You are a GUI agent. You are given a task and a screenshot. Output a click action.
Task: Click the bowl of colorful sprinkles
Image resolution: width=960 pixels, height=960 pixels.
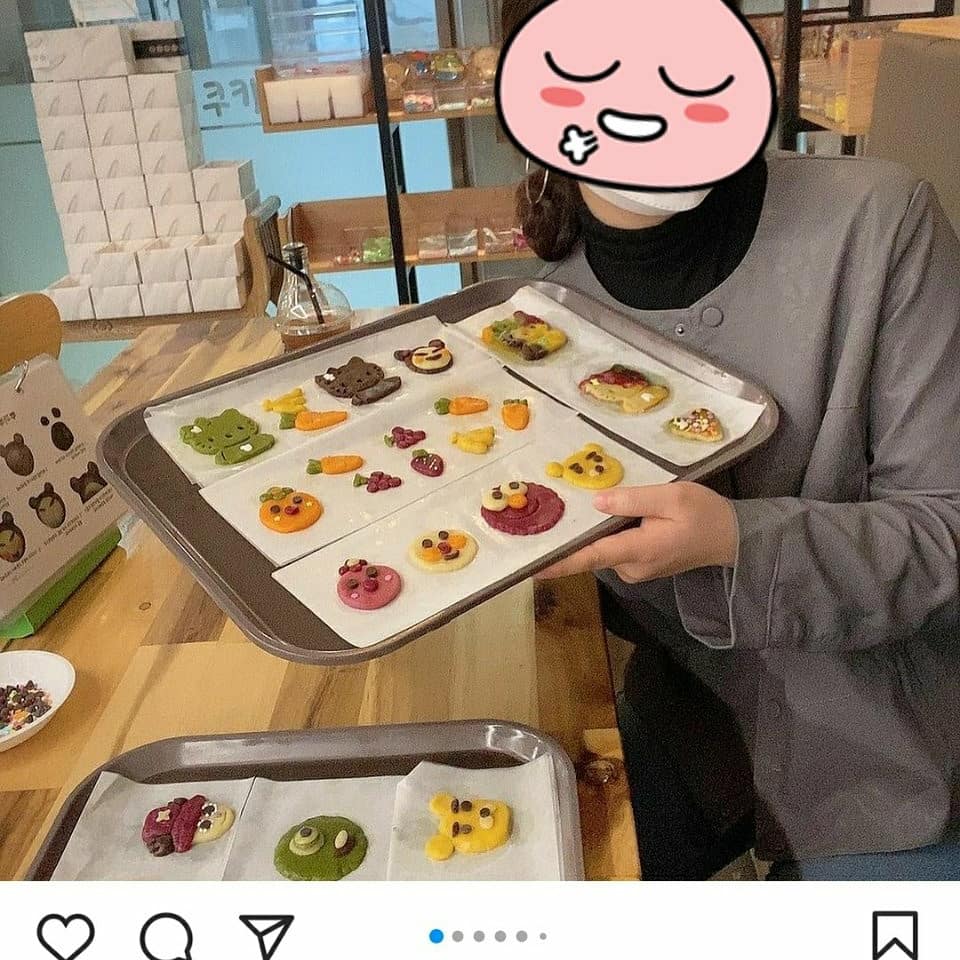(x=31, y=700)
